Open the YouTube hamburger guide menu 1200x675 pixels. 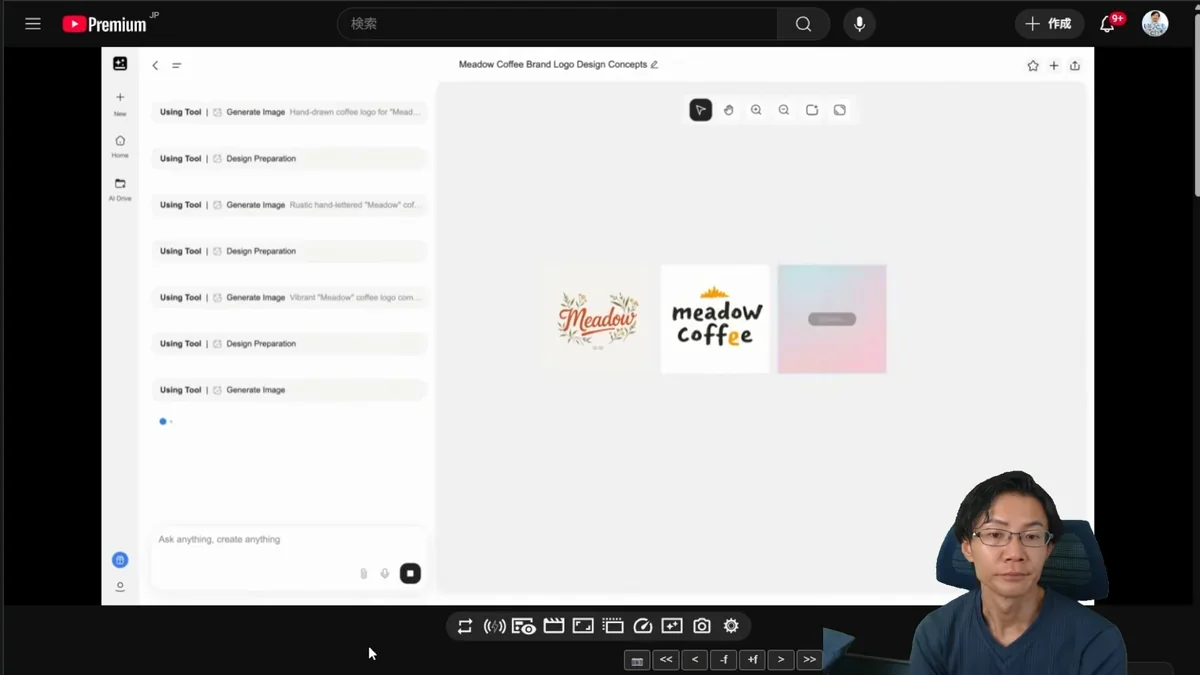point(33,24)
